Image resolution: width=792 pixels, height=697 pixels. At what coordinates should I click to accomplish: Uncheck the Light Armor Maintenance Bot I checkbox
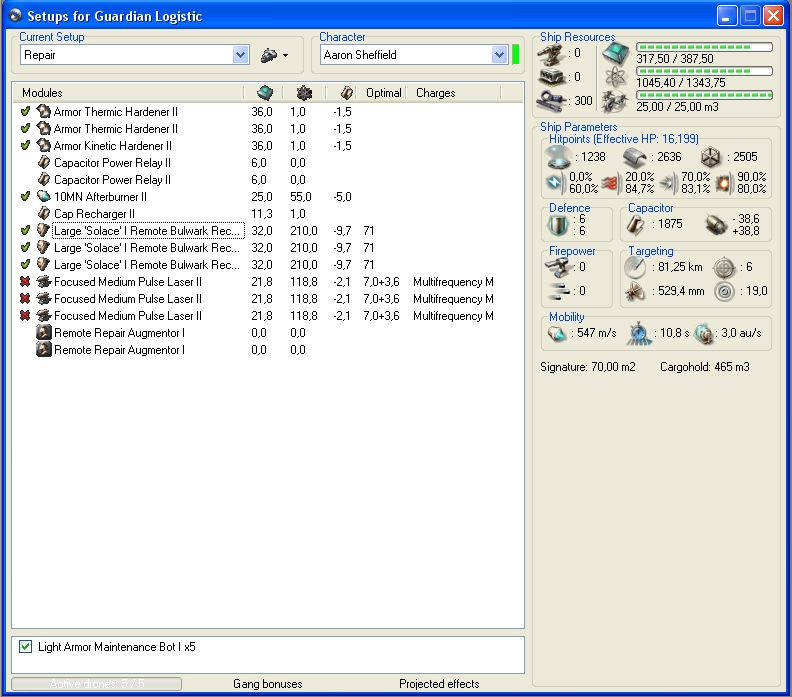coord(25,646)
